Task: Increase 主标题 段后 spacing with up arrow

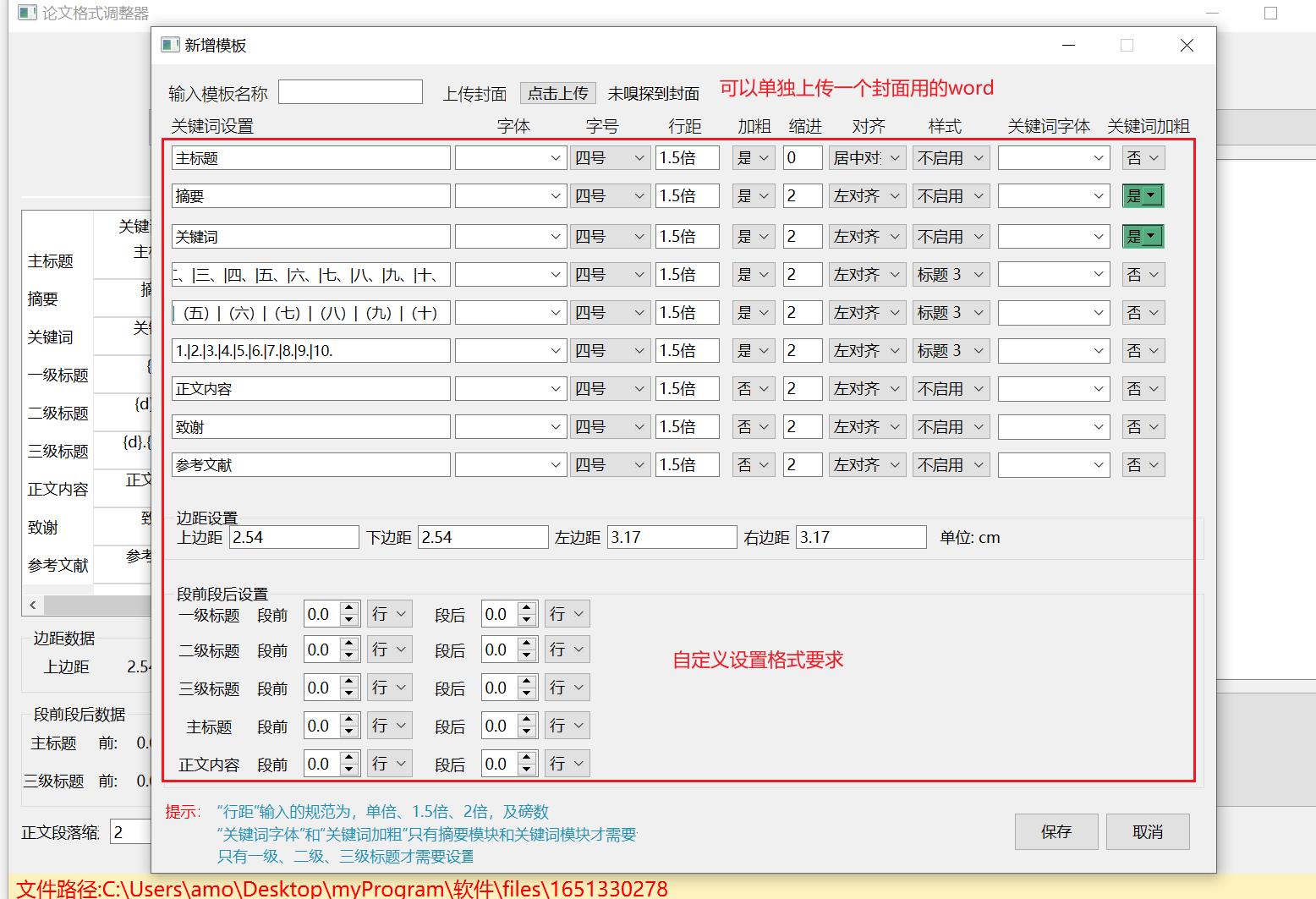Action: coord(526,720)
